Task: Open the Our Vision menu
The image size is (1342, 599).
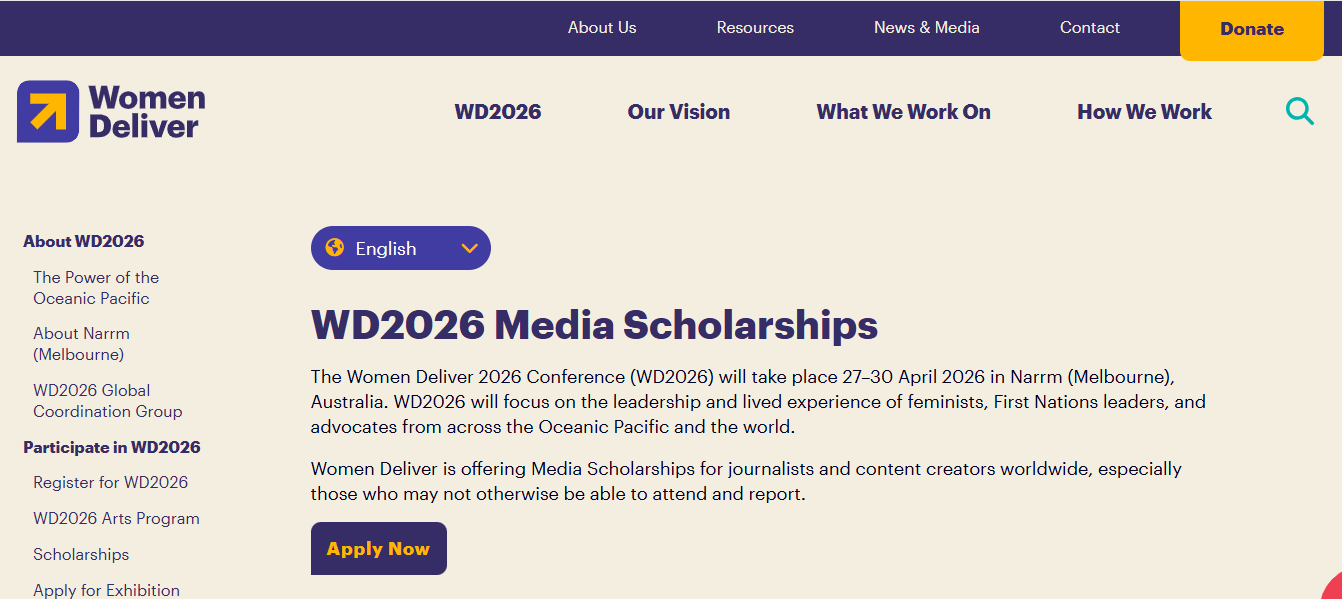Action: point(679,112)
